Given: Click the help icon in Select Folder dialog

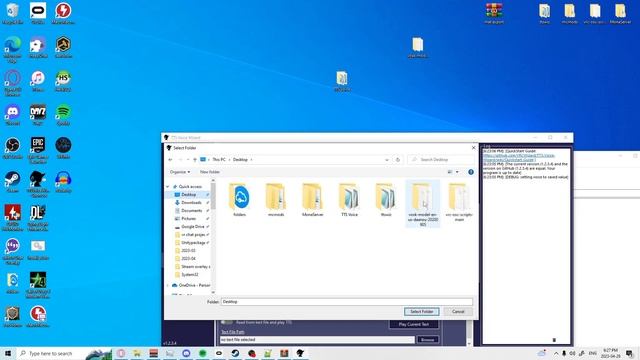Looking at the screenshot, I should (x=471, y=172).
